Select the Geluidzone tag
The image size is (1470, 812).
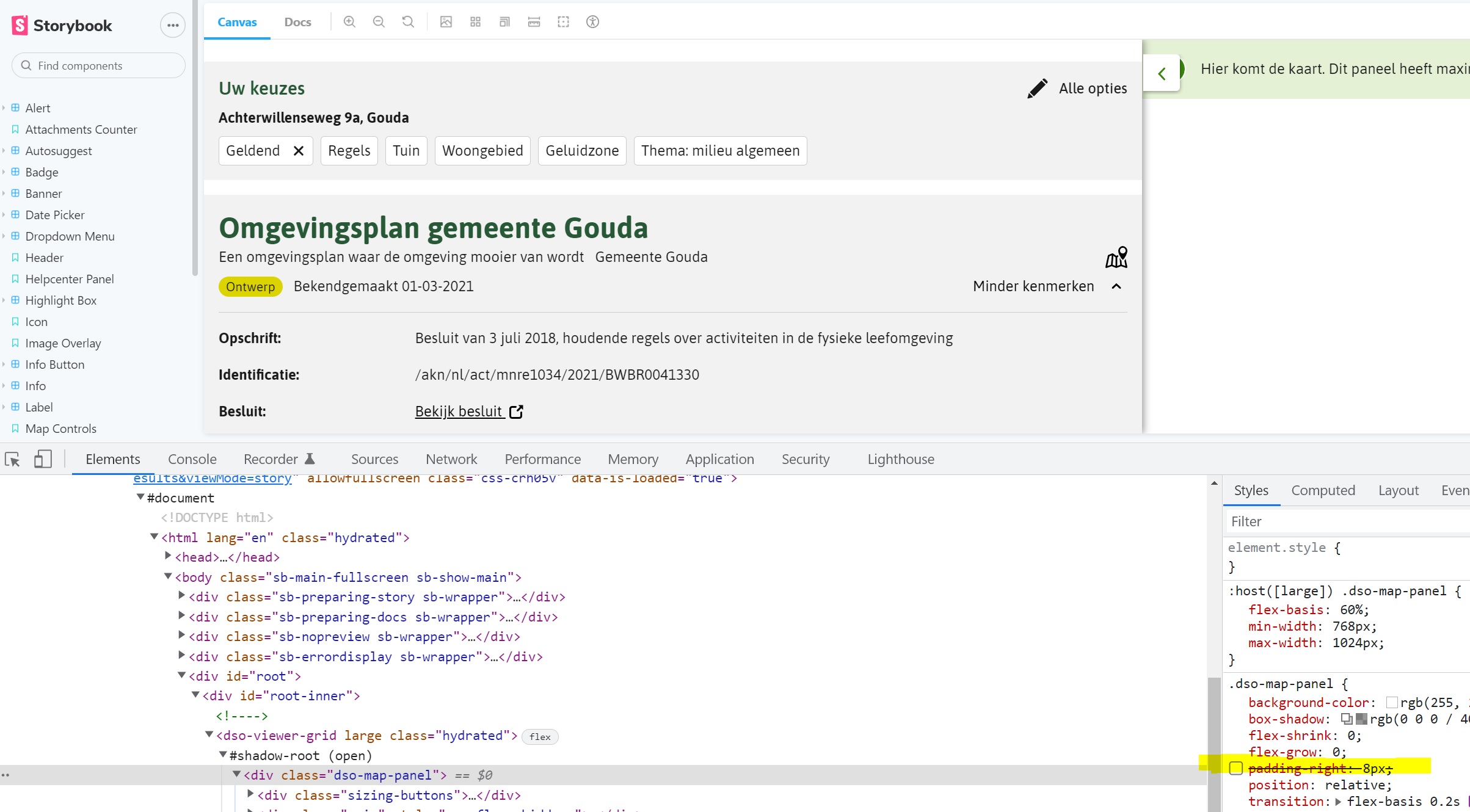coord(582,151)
